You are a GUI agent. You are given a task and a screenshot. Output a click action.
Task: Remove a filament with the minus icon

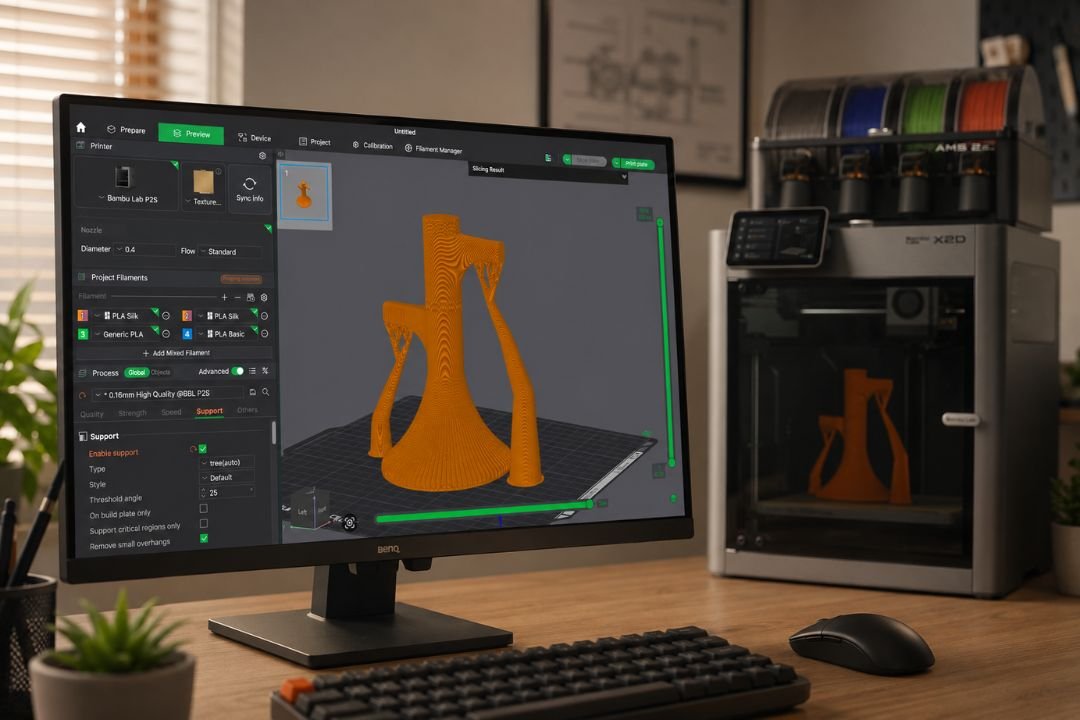[238, 297]
